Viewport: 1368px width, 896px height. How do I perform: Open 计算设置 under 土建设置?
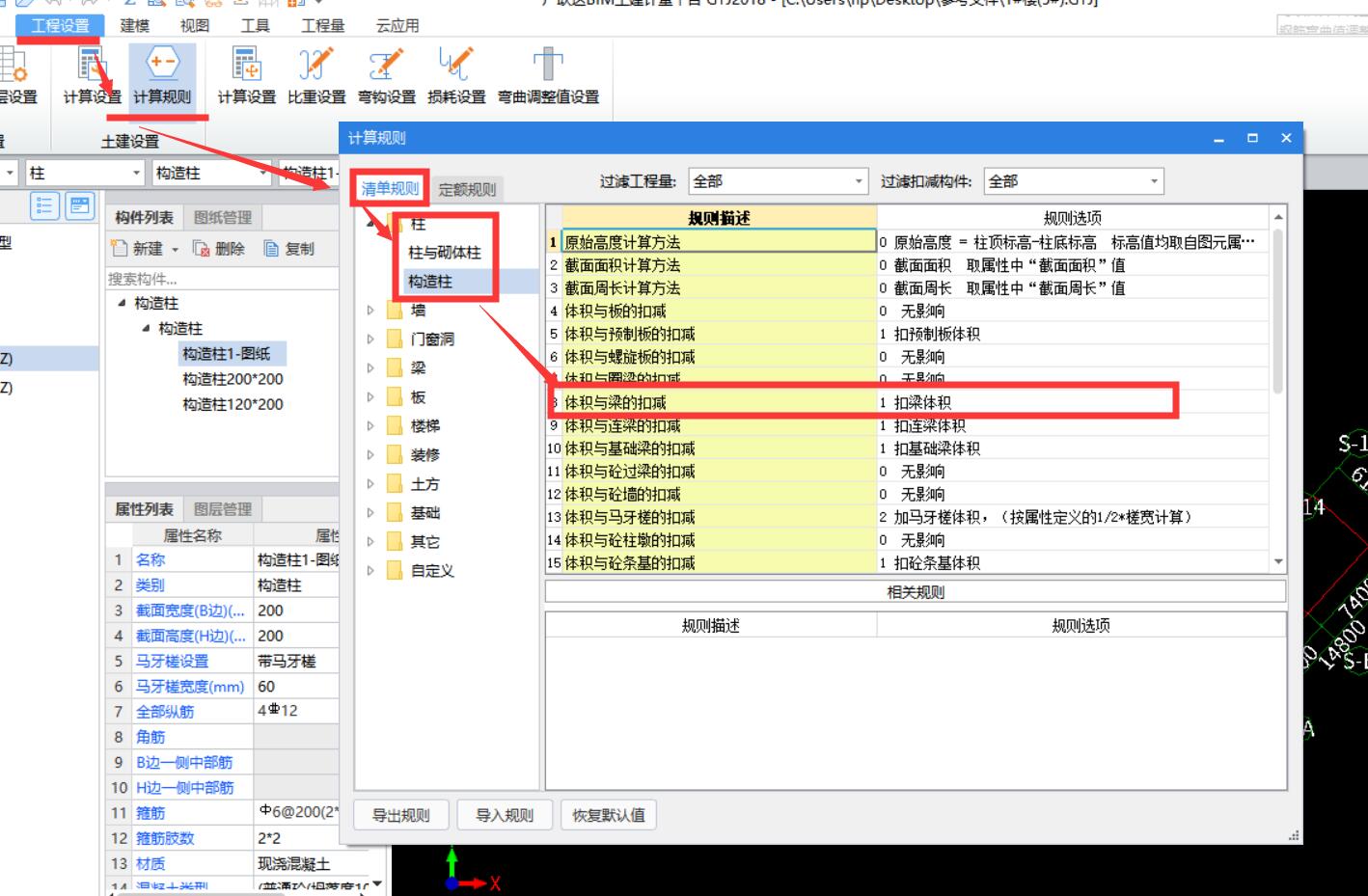coord(92,76)
